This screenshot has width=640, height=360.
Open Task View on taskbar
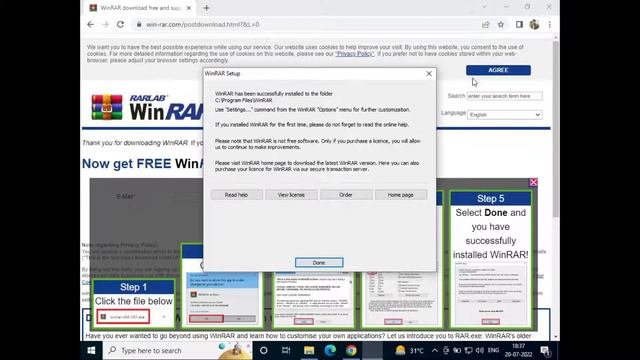pos(286,351)
